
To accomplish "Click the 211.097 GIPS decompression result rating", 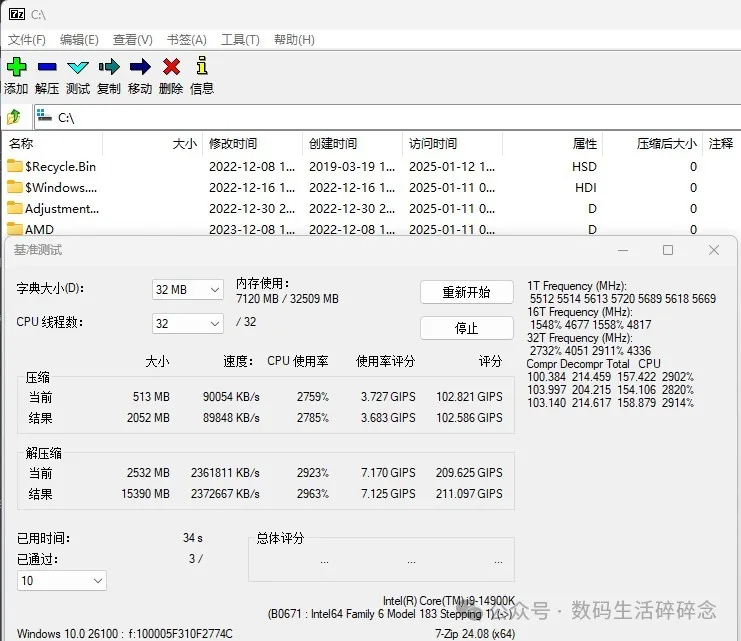I will click(469, 494).
